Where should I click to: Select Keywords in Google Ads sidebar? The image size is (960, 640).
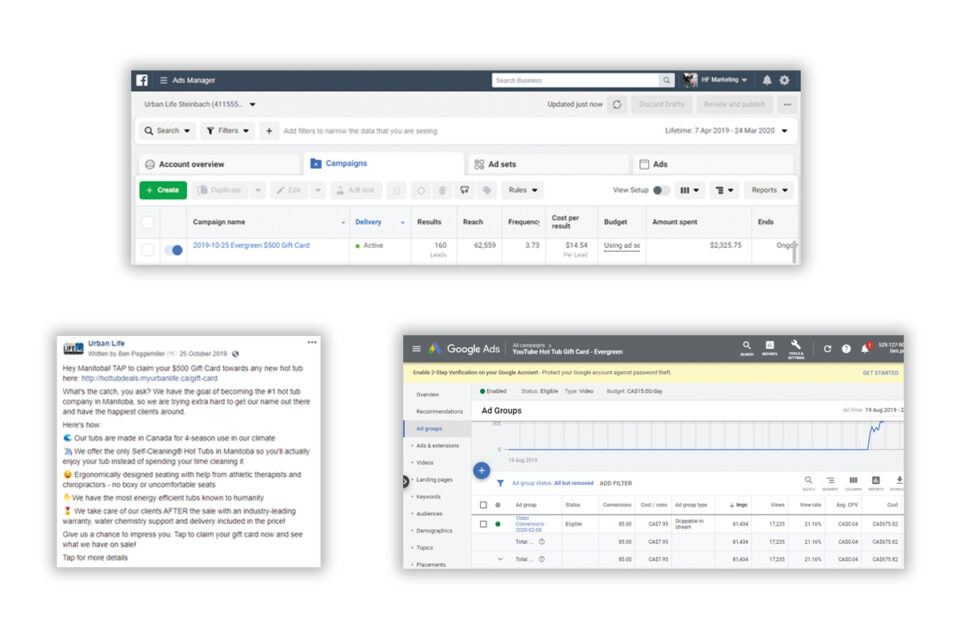(428, 496)
